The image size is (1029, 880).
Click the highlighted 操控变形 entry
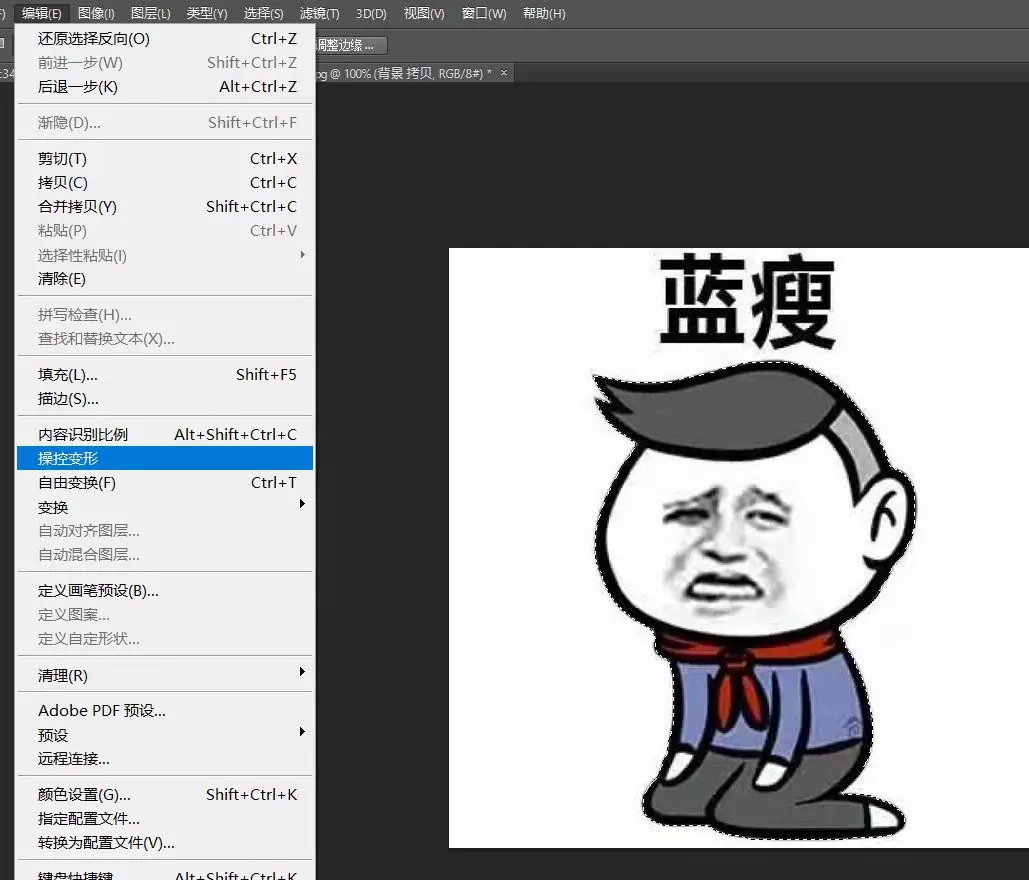point(165,458)
